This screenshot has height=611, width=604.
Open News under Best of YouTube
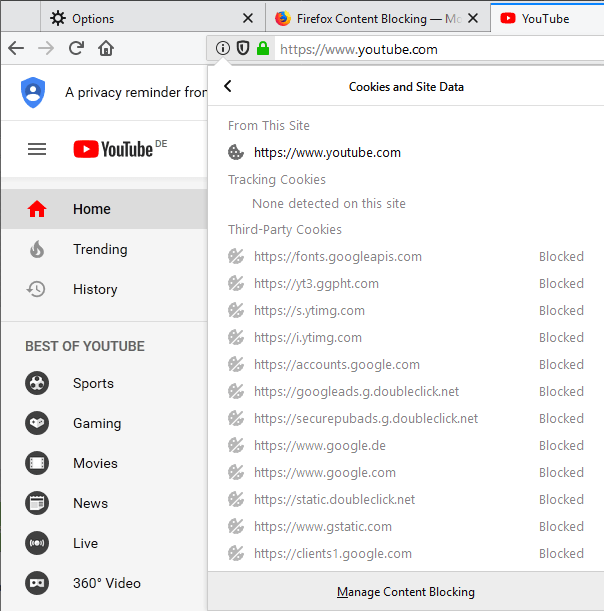pos(104,503)
